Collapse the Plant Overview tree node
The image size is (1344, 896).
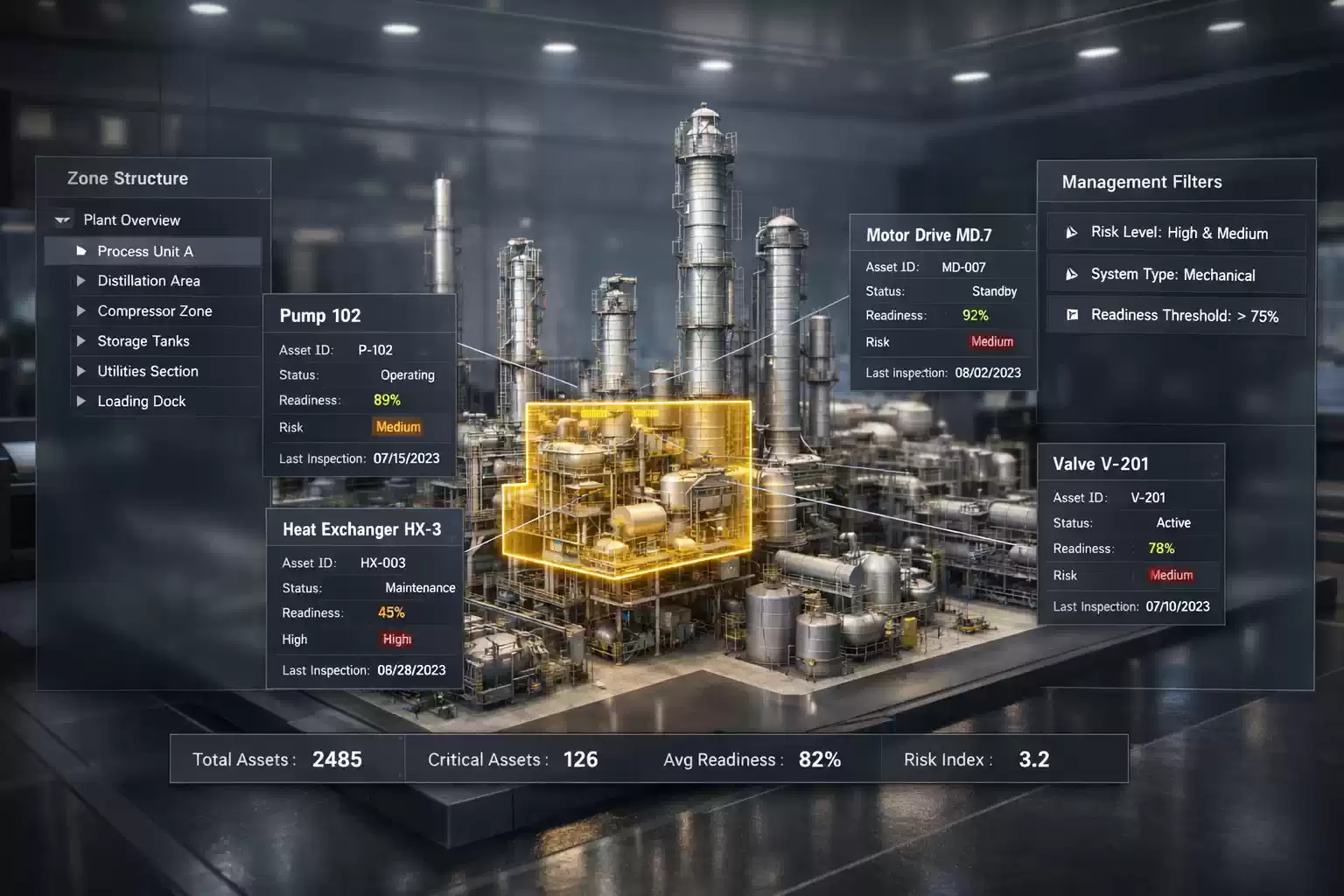(x=131, y=220)
